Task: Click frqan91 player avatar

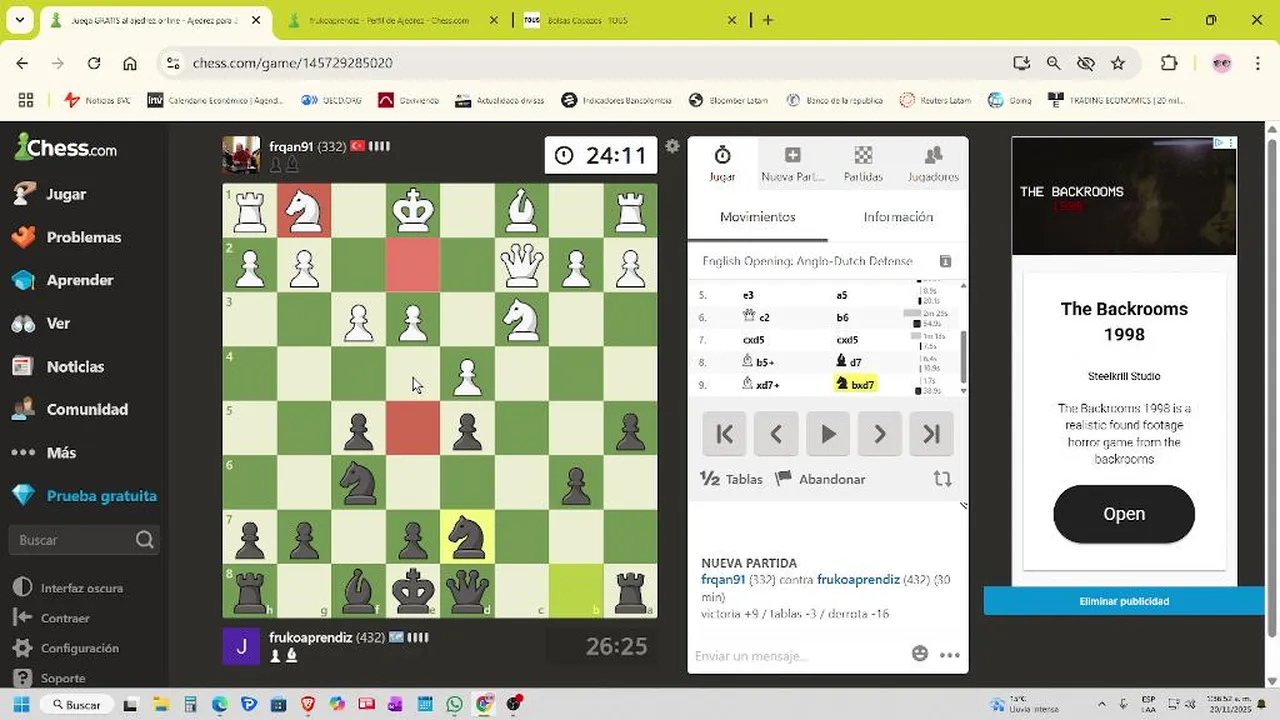Action: pos(241,155)
